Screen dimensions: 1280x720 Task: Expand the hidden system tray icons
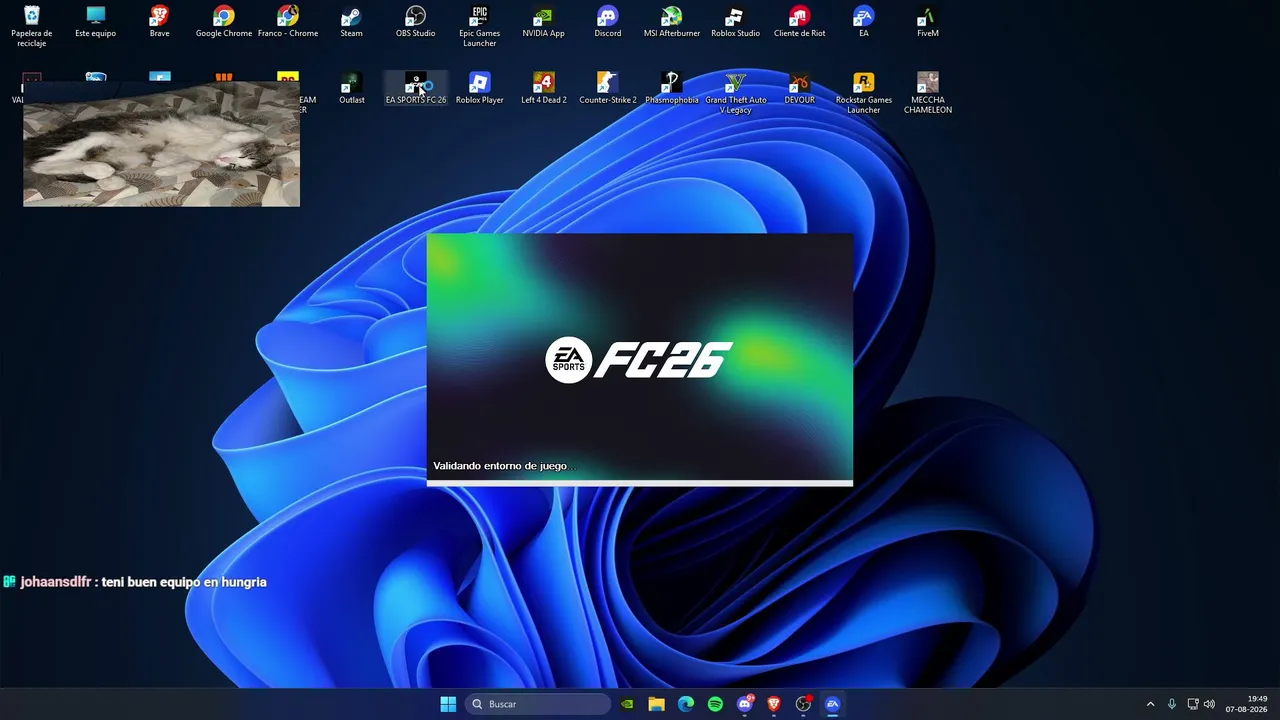1150,704
